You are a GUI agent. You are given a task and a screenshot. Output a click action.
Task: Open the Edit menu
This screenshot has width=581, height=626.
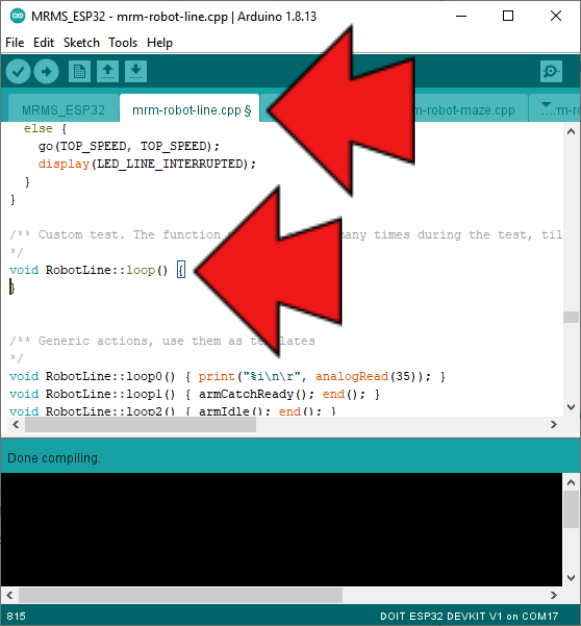[44, 42]
